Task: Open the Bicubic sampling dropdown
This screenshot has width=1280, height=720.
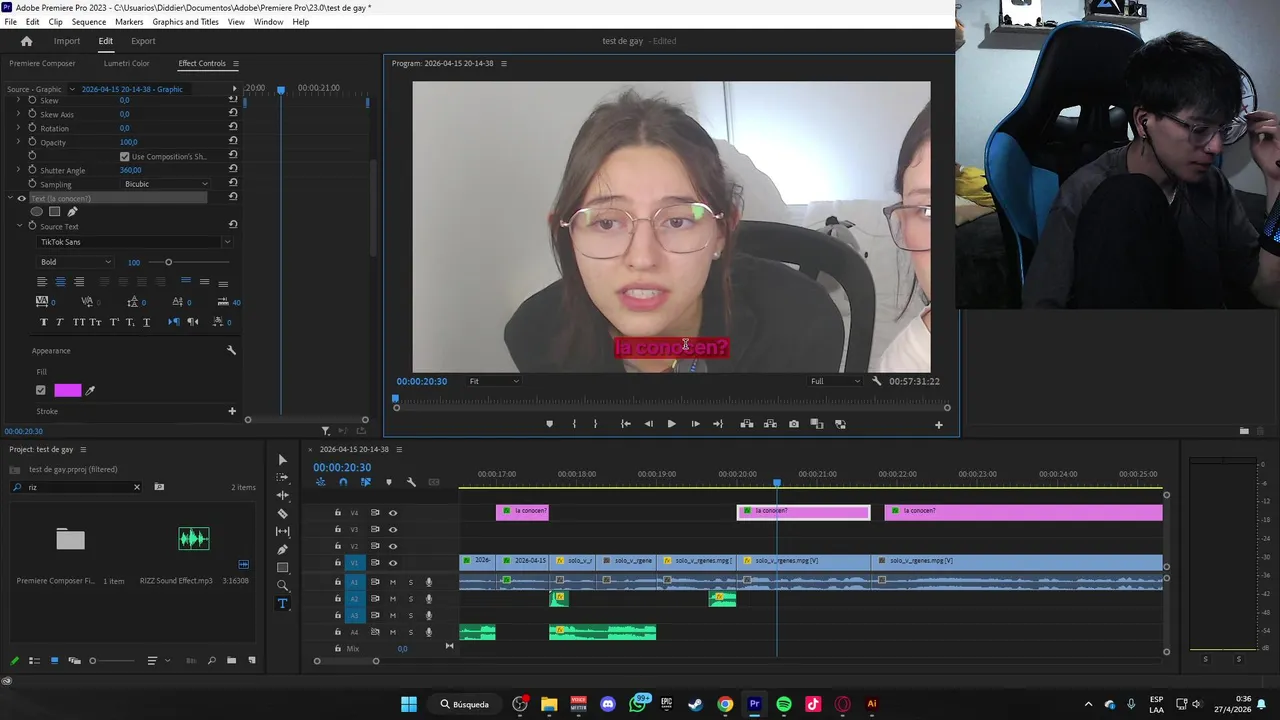Action: pos(165,184)
